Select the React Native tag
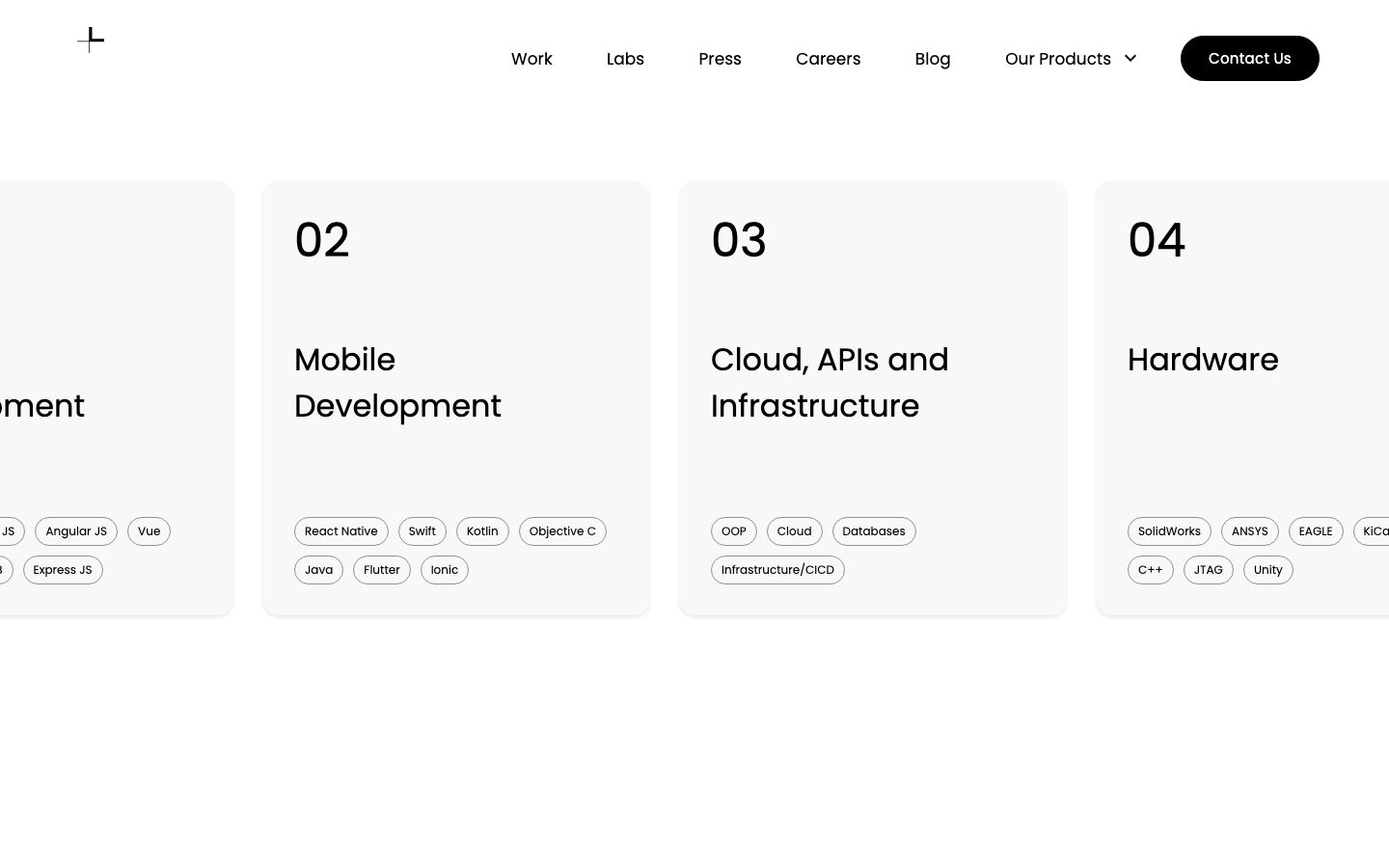The width and height of the screenshot is (1389, 868). click(341, 531)
